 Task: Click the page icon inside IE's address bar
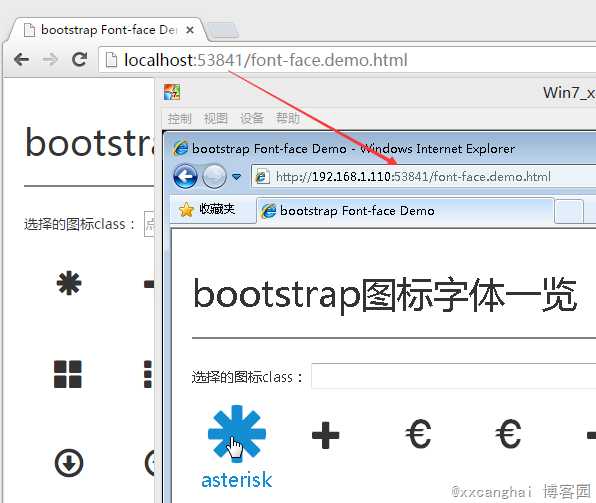tap(262, 177)
